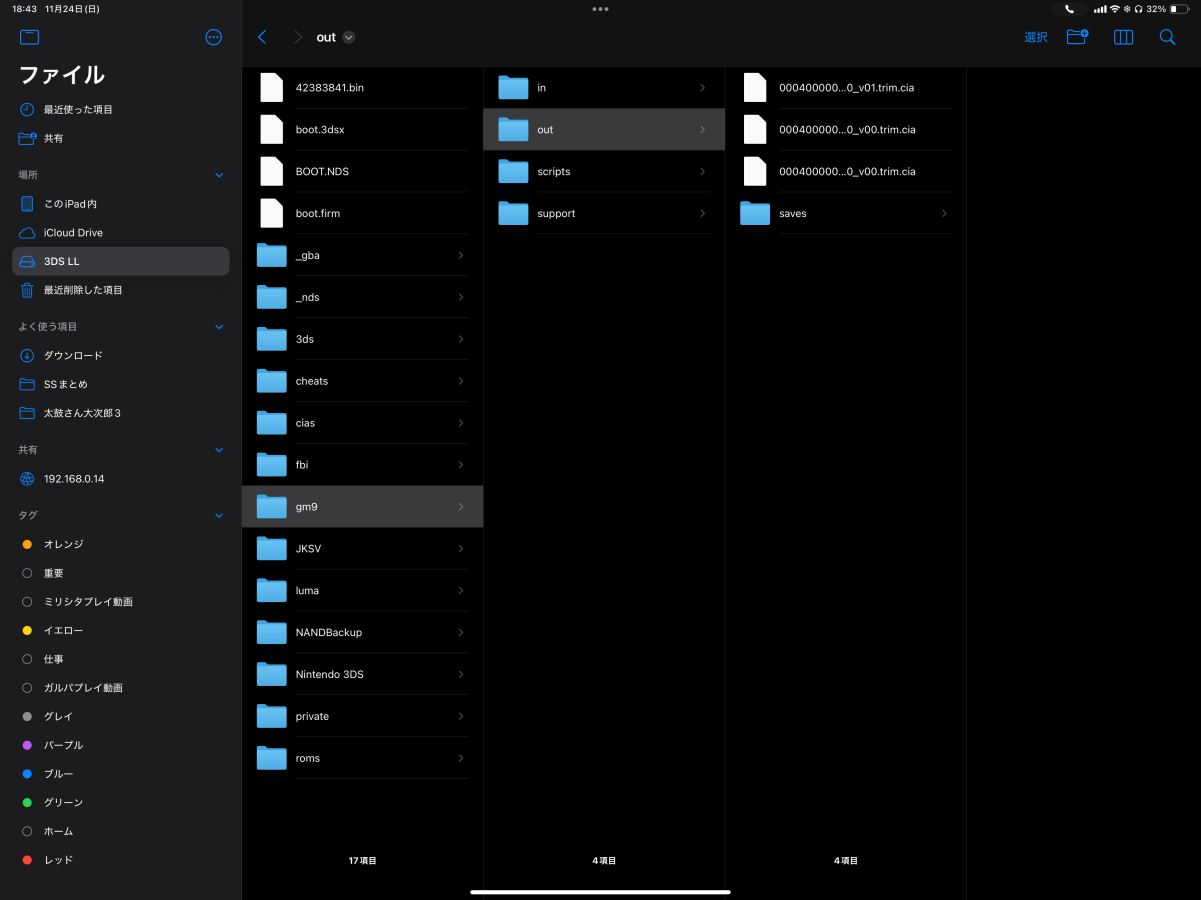Switch view mode using columns icon
The width and height of the screenshot is (1201, 900).
click(1123, 37)
